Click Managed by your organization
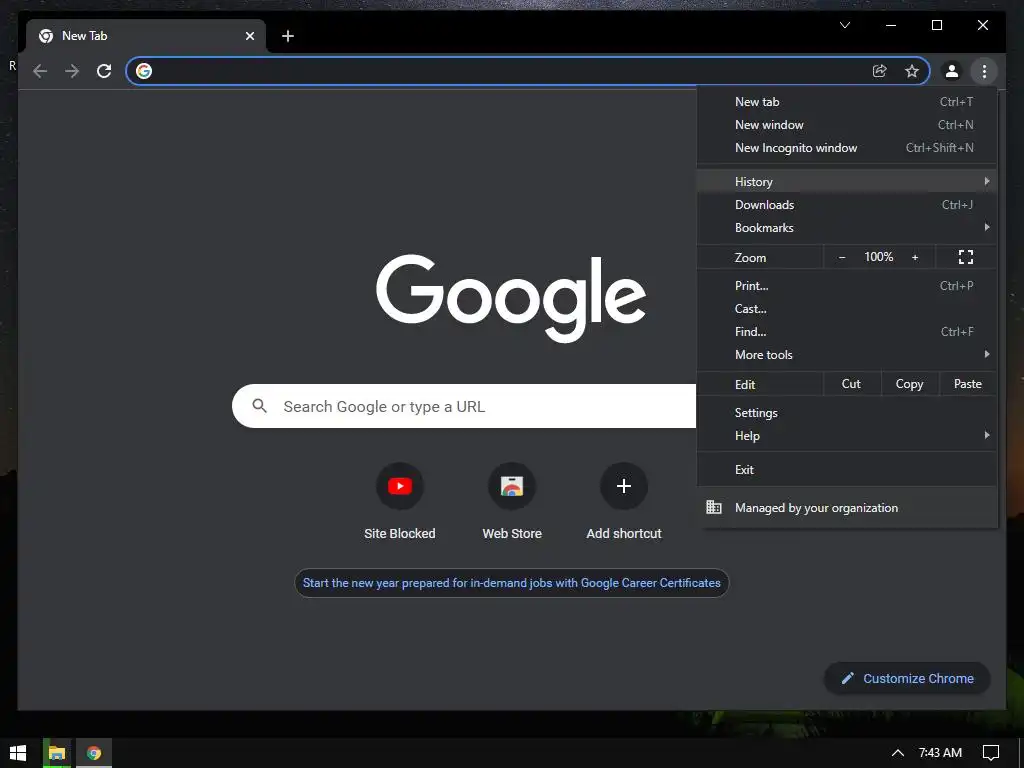The height and width of the screenshot is (768, 1024). pos(847,507)
